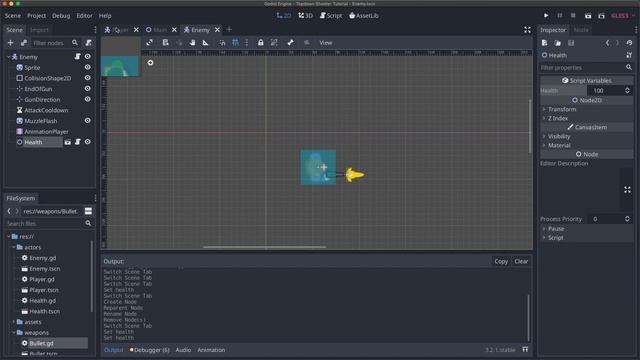The image size is (640, 360).
Task: Pause the running scene
Action: pos(560,16)
